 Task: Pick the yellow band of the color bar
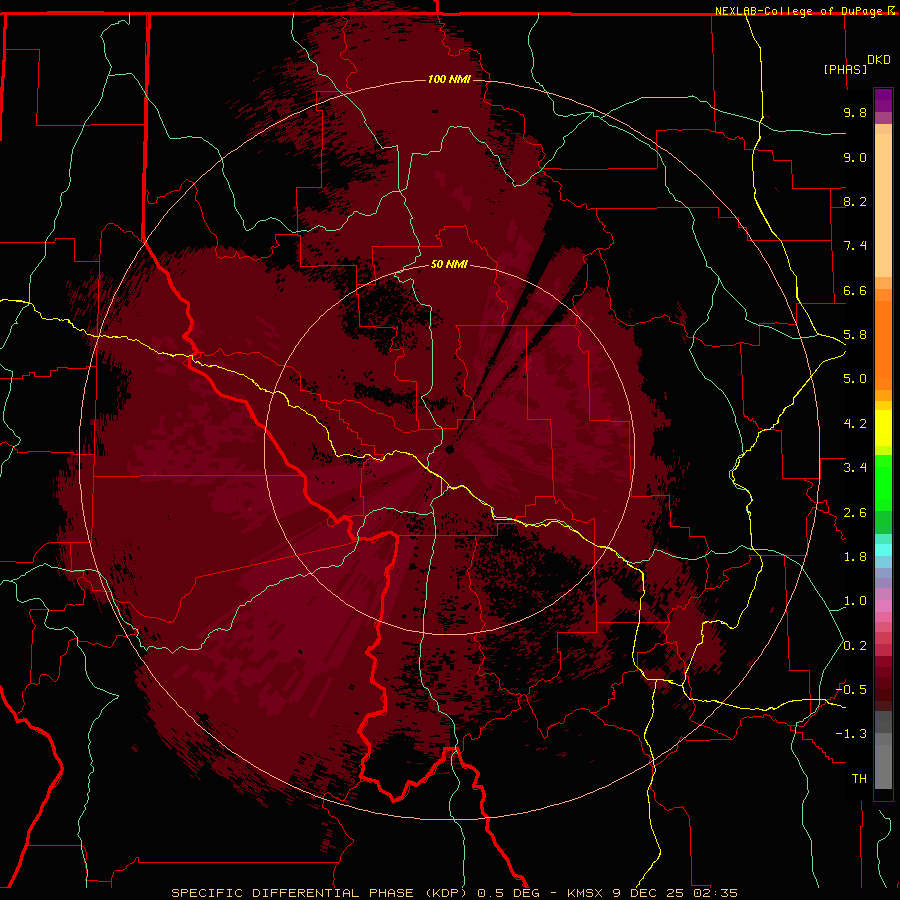pyautogui.click(x=883, y=428)
